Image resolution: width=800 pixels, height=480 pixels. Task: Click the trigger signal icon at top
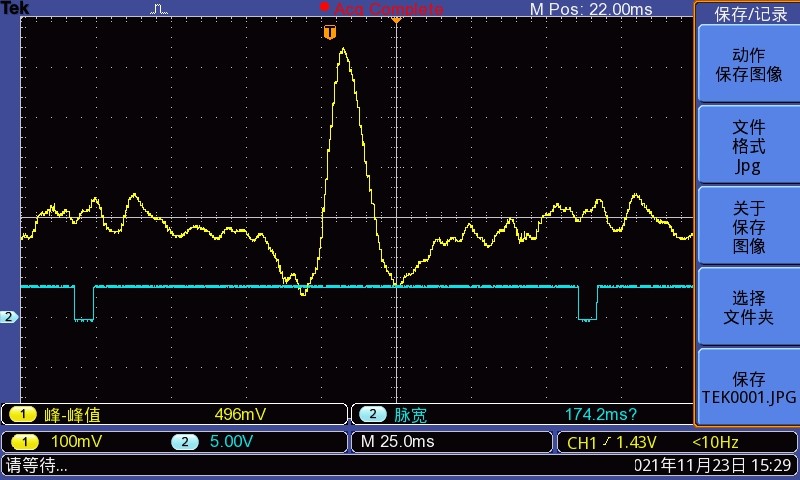click(x=159, y=9)
